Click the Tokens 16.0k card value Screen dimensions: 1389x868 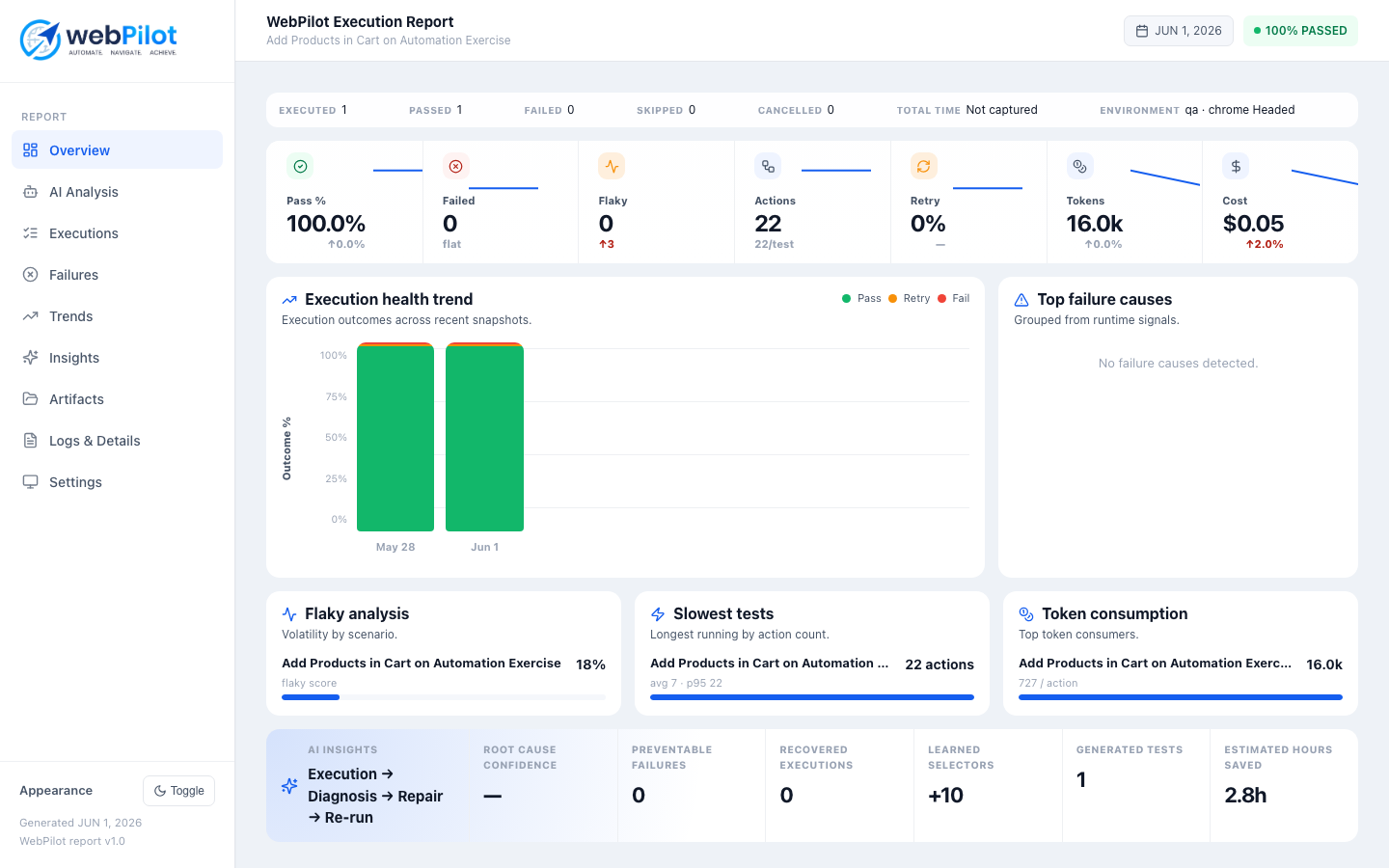1095,224
